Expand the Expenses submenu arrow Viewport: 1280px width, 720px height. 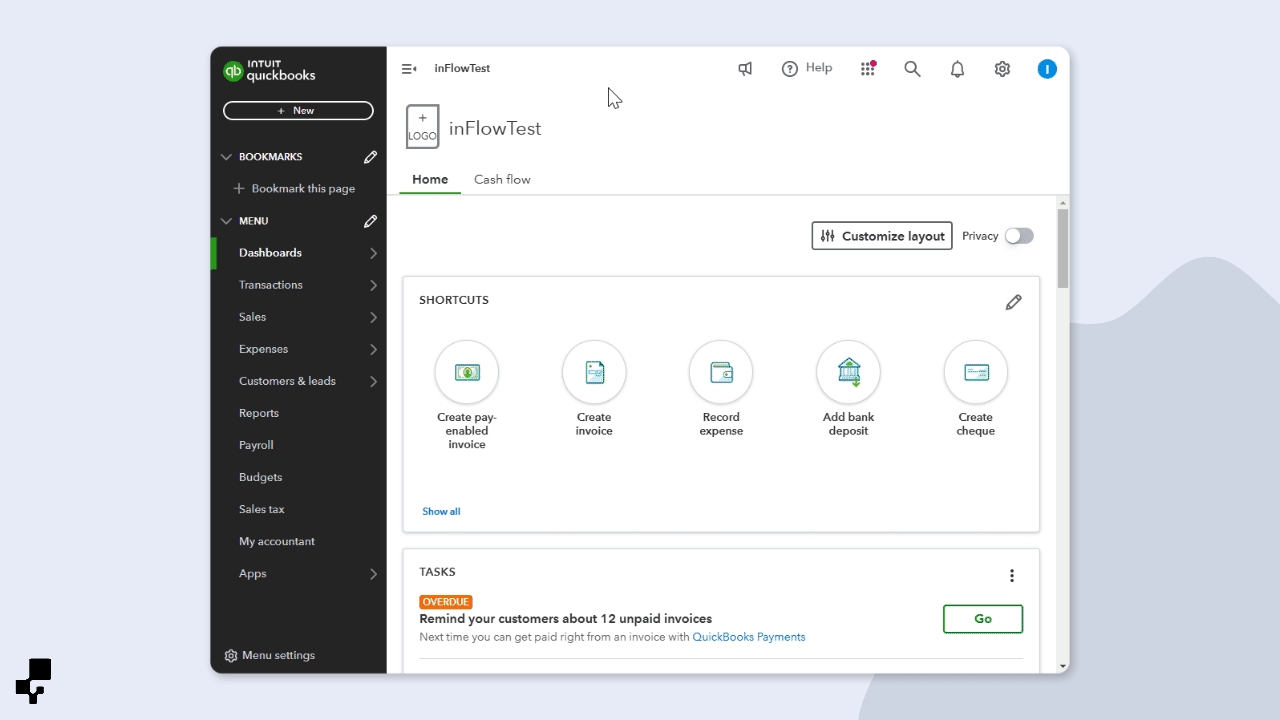point(373,349)
